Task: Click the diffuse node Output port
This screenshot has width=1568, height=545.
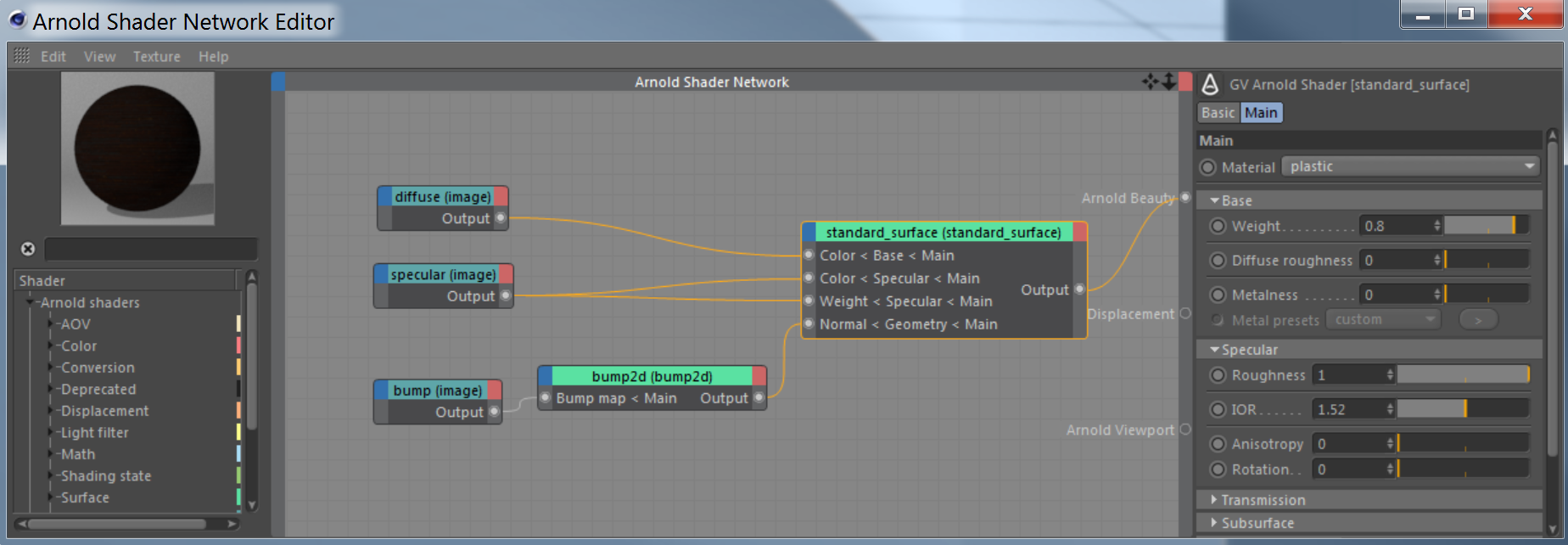Action: tap(501, 218)
